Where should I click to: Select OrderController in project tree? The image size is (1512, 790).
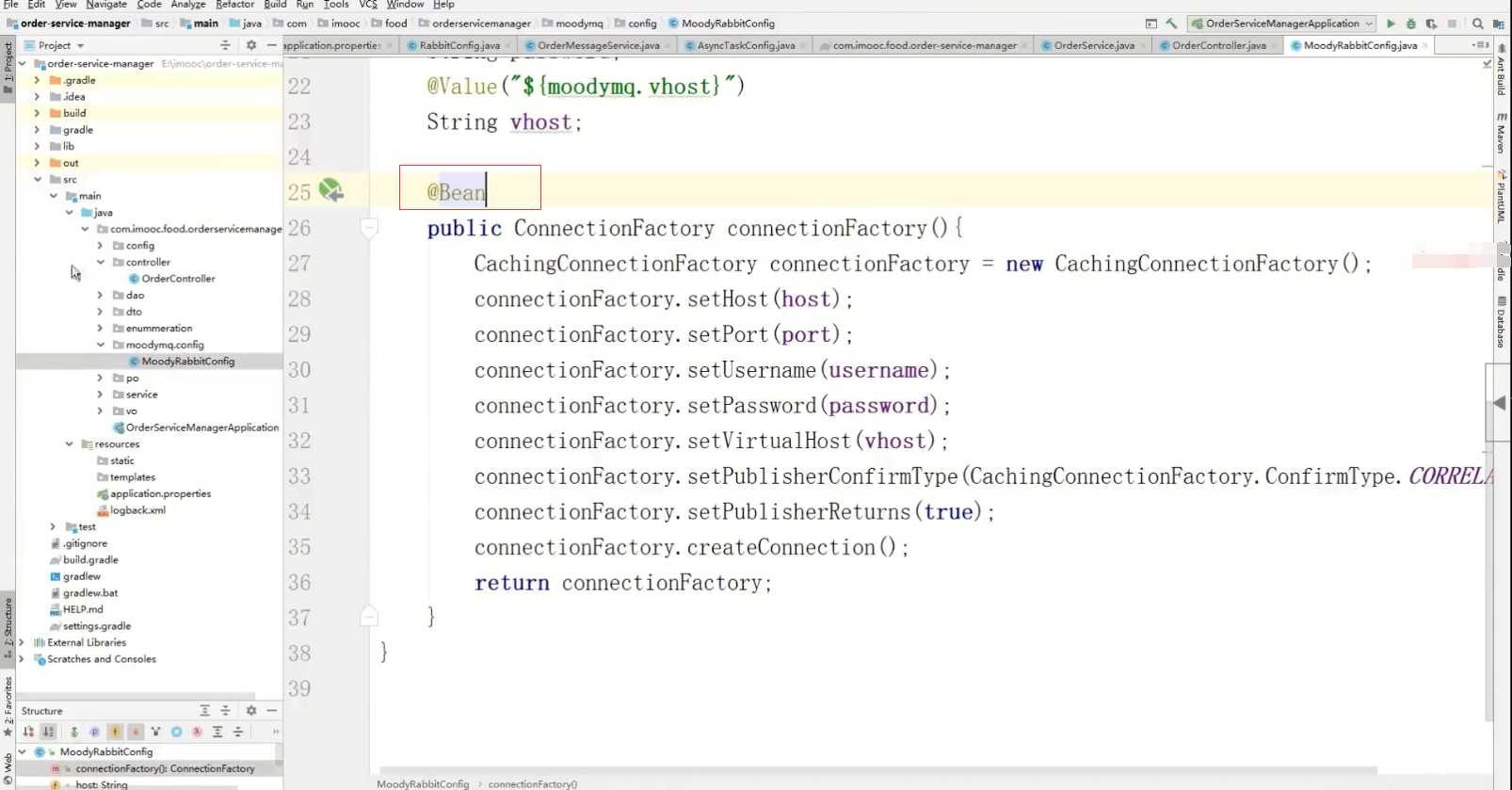pyautogui.click(x=178, y=279)
